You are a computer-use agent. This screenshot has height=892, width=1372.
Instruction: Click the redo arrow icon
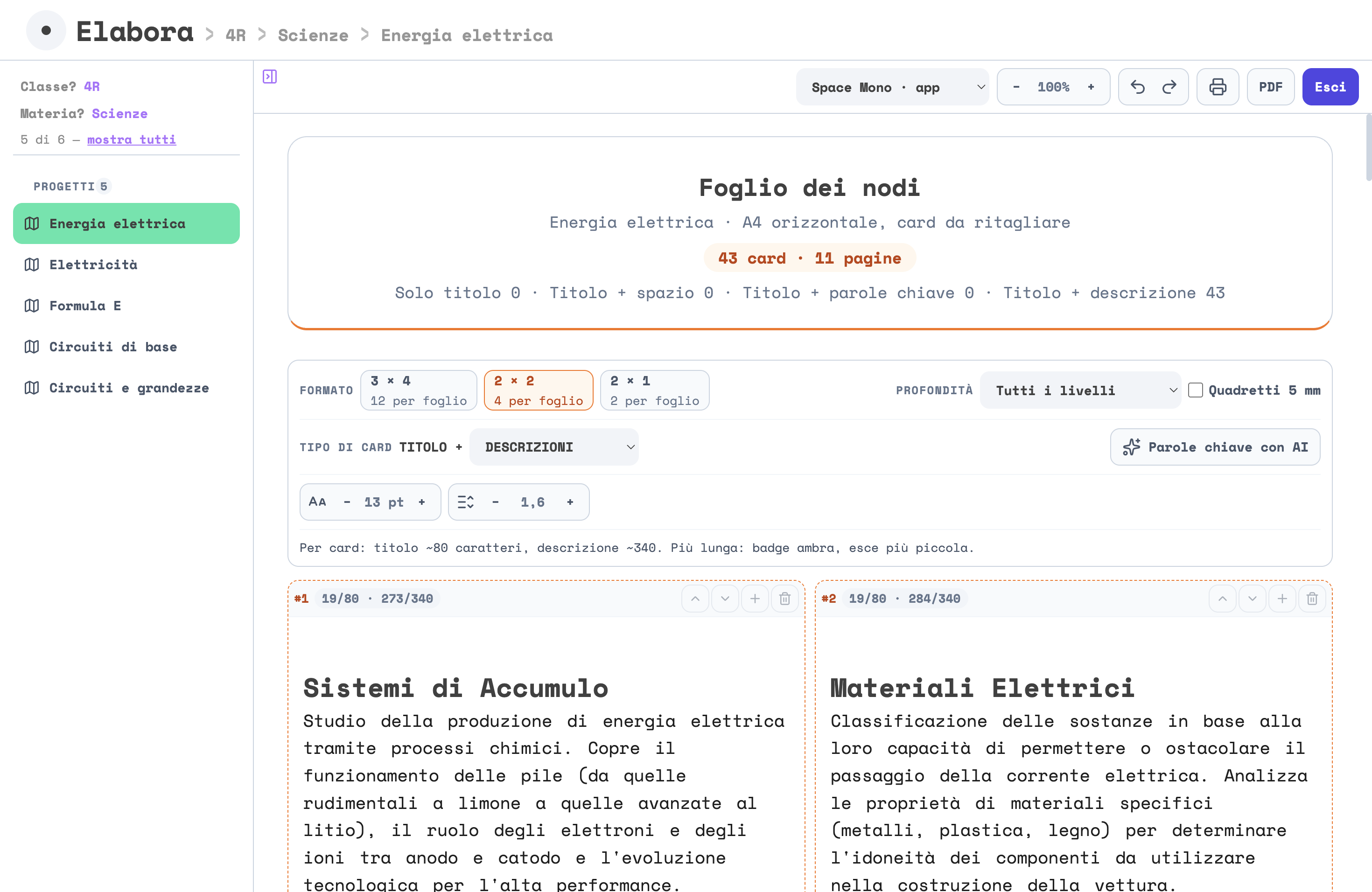click(1169, 87)
